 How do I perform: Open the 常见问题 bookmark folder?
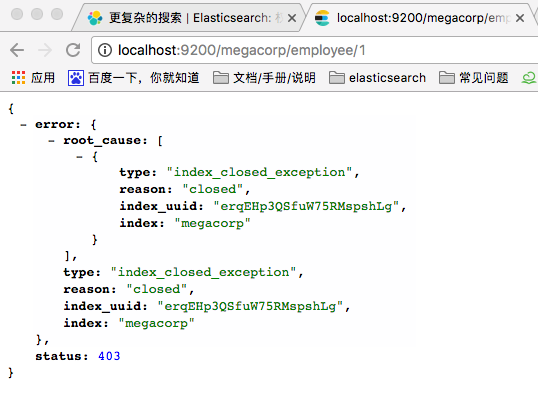(473, 78)
